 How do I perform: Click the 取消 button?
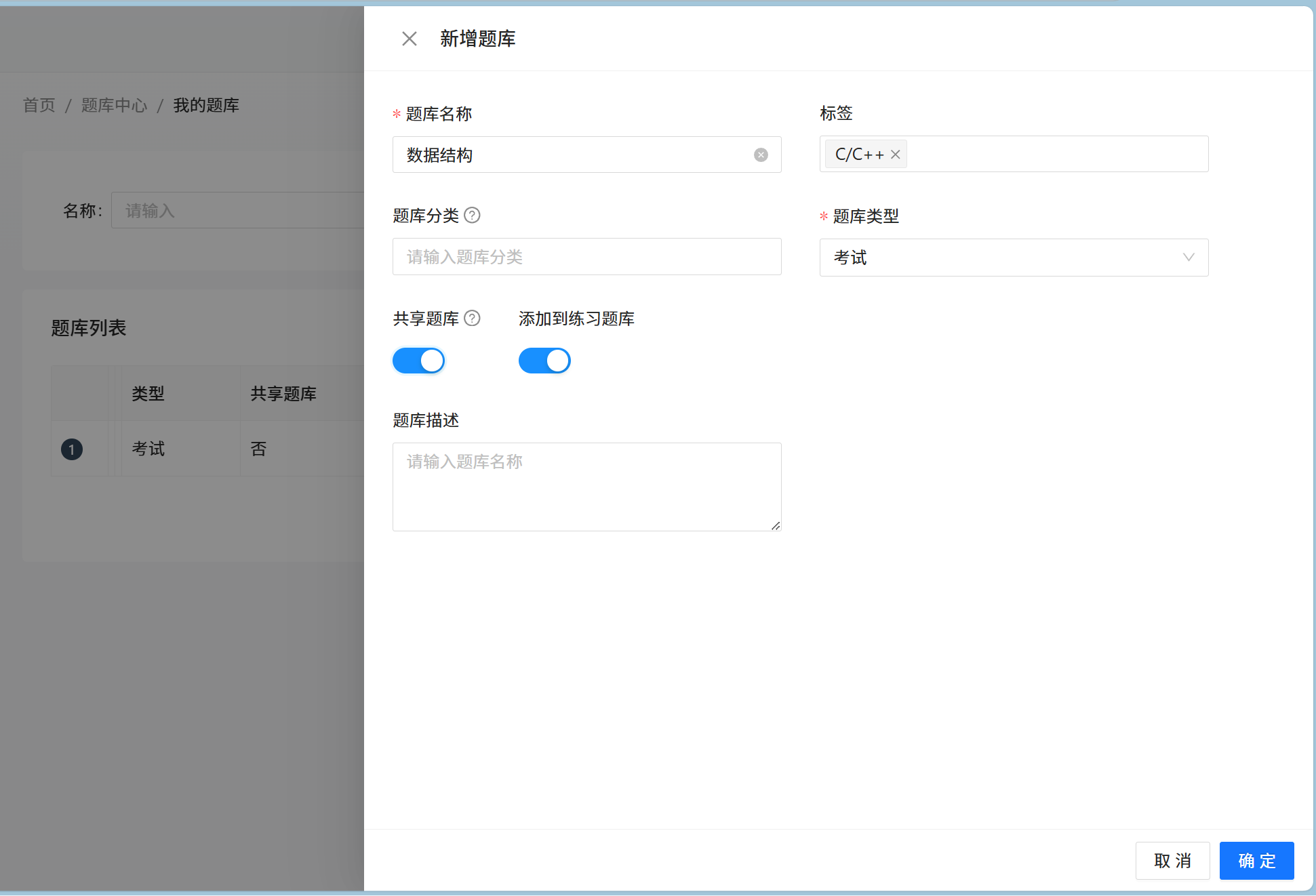click(1172, 861)
